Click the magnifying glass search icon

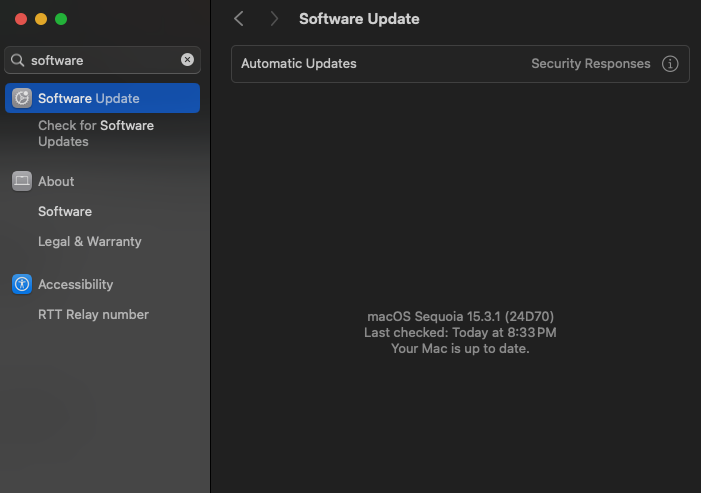click(x=17, y=60)
